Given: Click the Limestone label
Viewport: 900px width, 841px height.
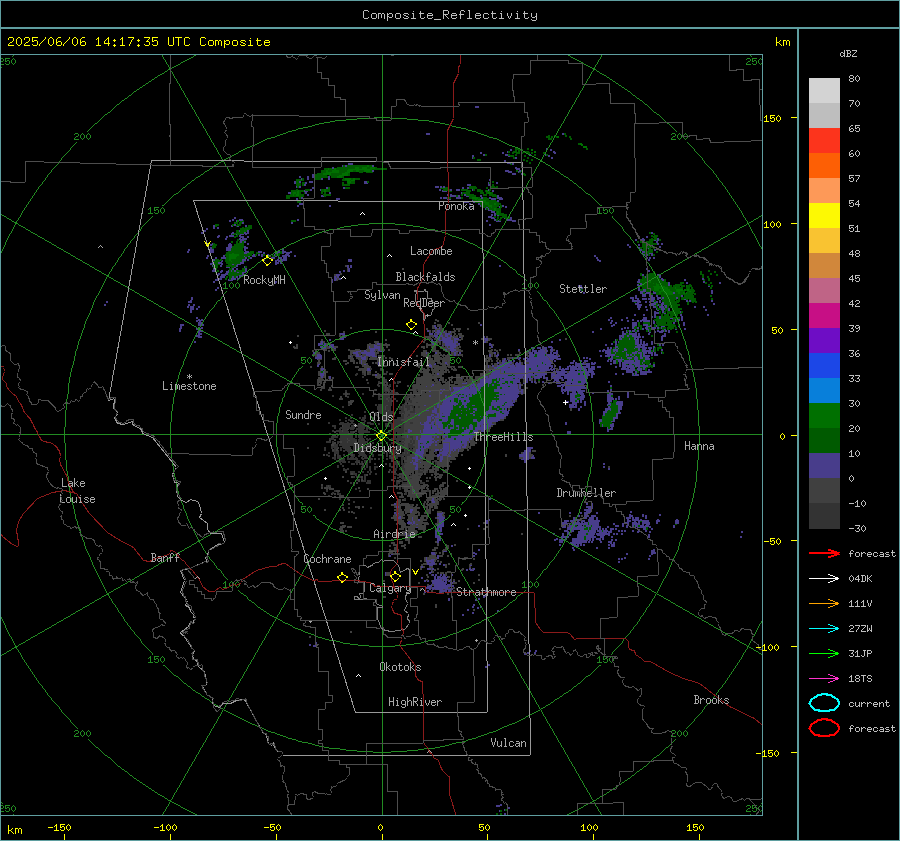Looking at the screenshot, I should pyautogui.click(x=189, y=386).
